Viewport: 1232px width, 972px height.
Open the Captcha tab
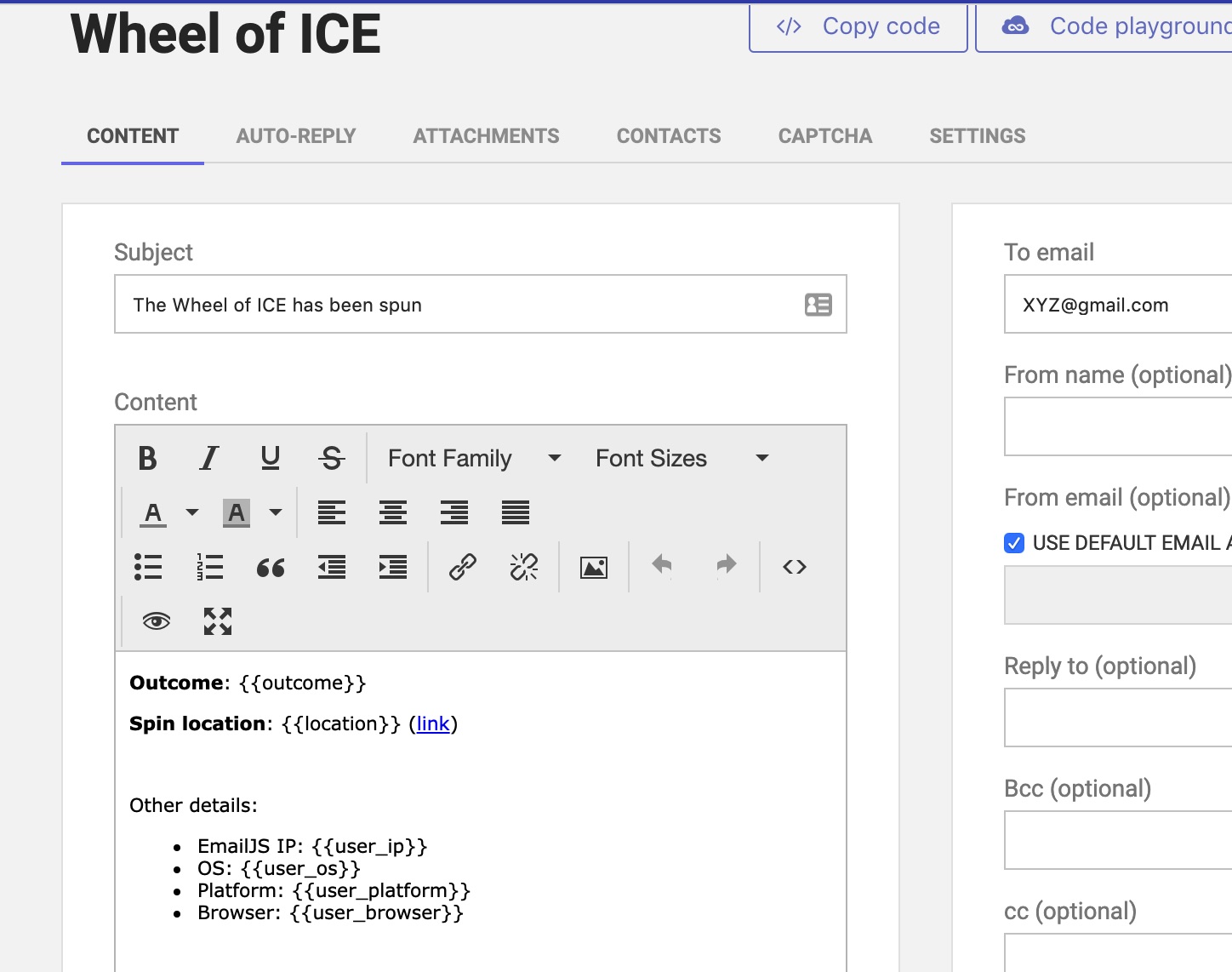click(824, 136)
